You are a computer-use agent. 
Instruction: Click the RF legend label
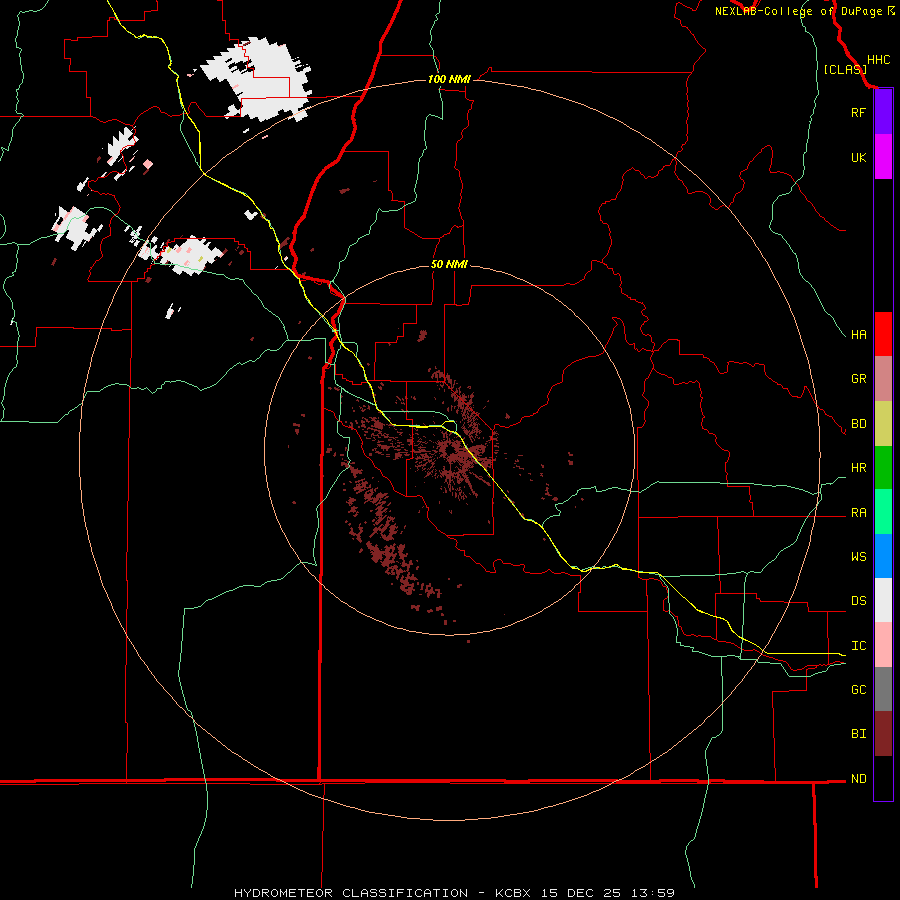858,112
